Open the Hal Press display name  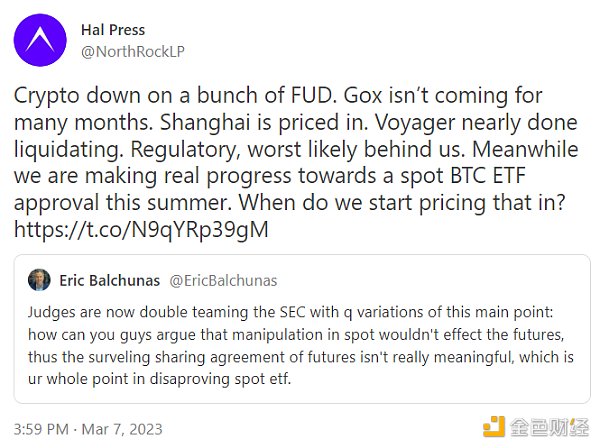point(114,31)
